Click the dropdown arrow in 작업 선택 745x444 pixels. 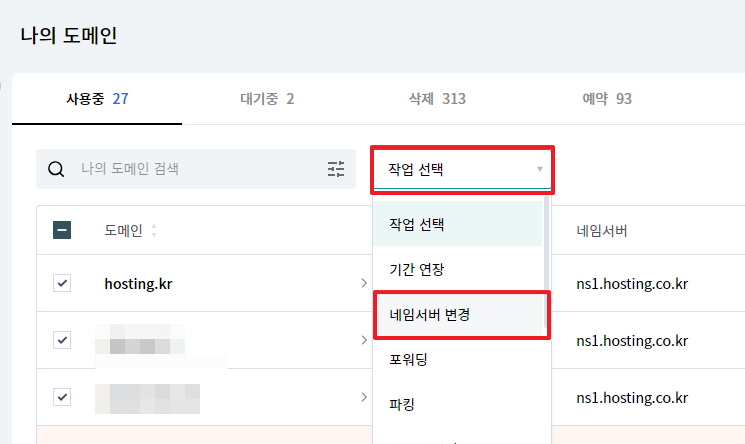540,169
